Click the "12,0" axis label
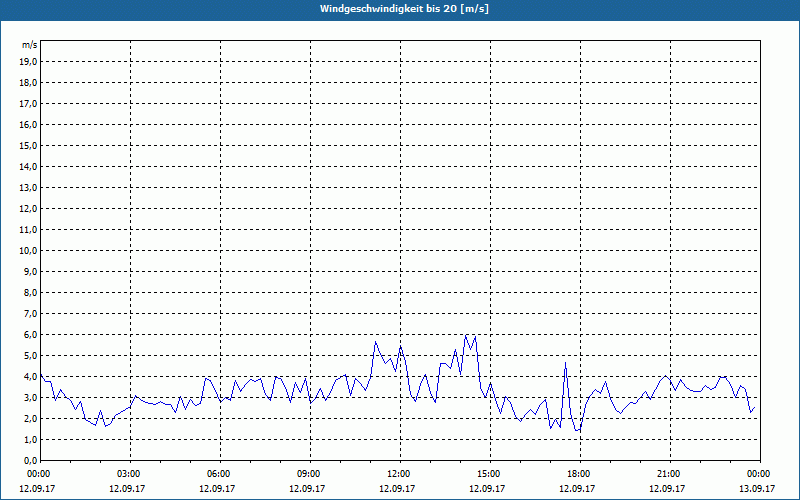Screen dimensions: 800x500 click(28, 209)
